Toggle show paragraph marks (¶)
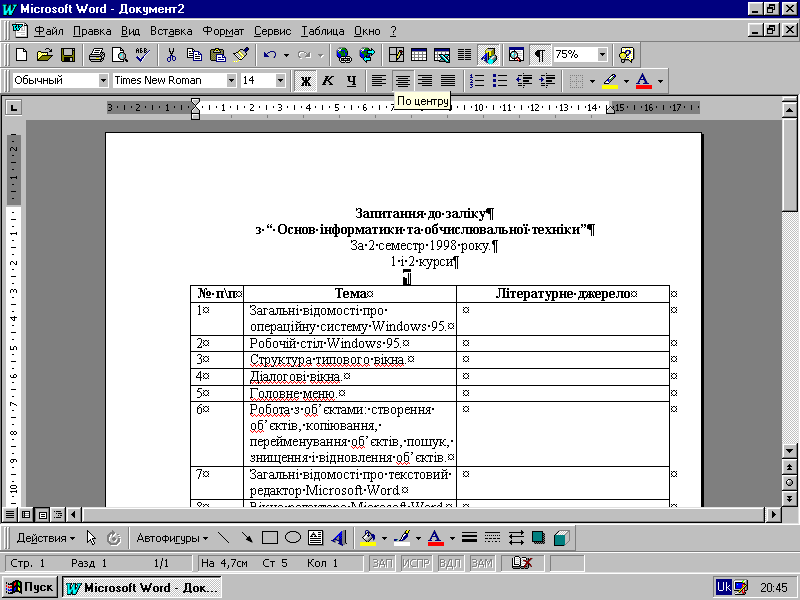800x600 pixels. tap(539, 55)
